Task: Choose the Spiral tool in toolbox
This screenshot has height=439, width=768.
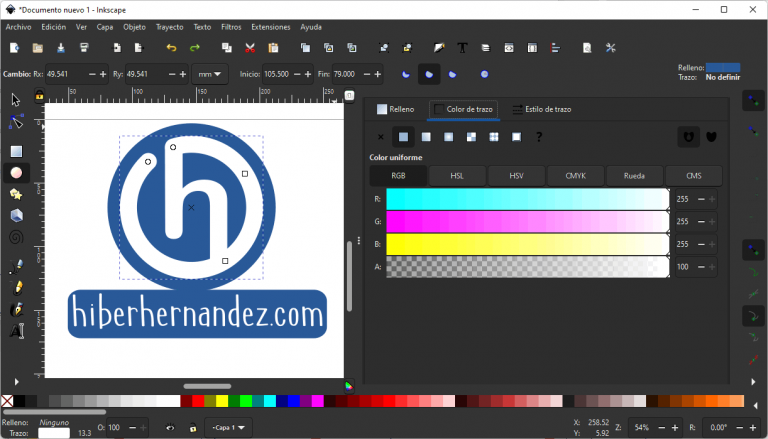Action: (16, 238)
